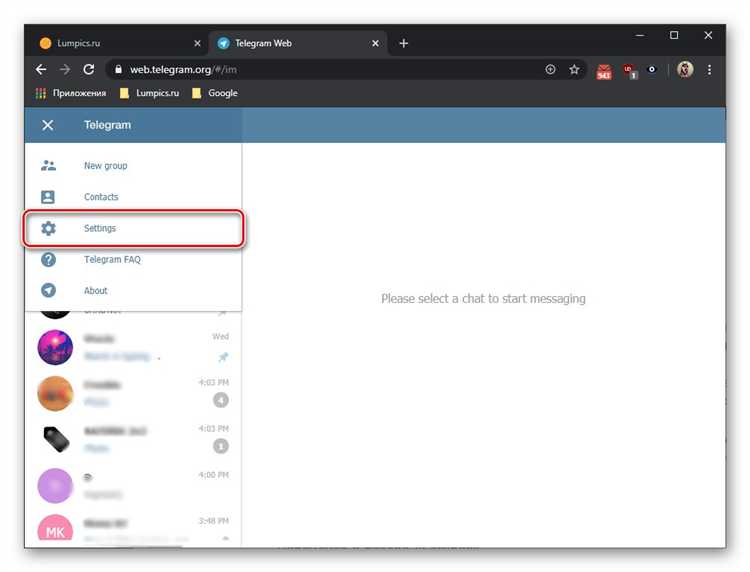The width and height of the screenshot is (750, 572).
Task: Maximize the browser window
Action: pyautogui.click(x=674, y=35)
